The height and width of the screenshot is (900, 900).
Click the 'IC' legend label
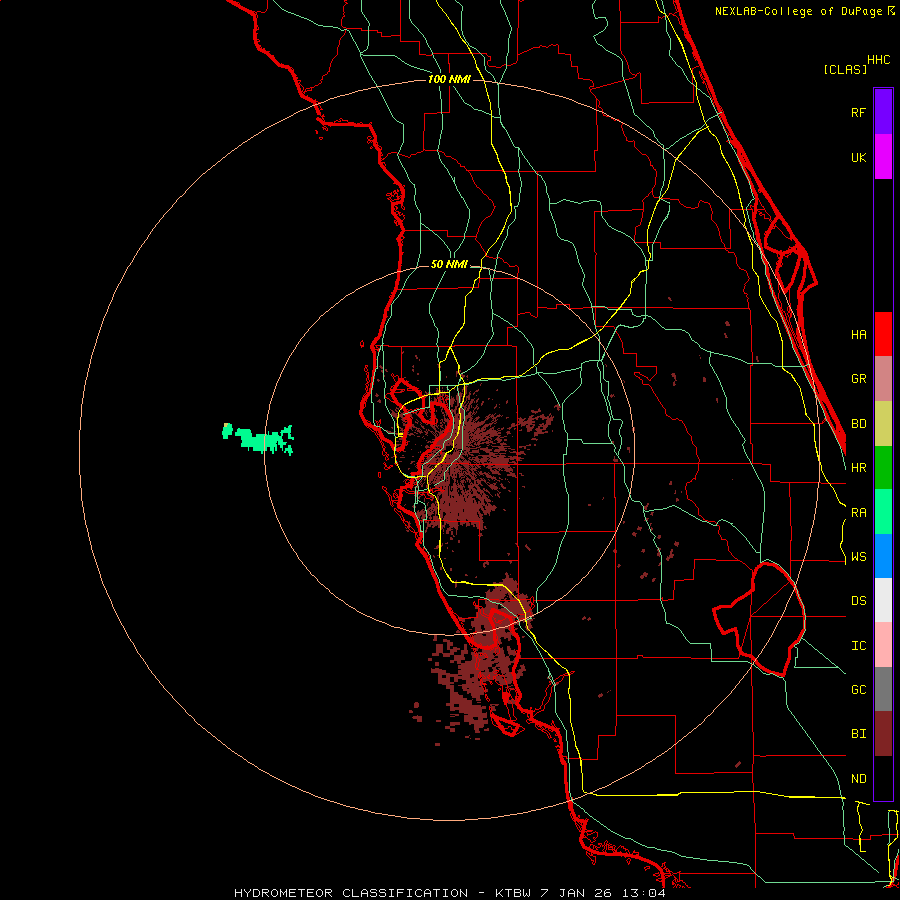point(858,645)
